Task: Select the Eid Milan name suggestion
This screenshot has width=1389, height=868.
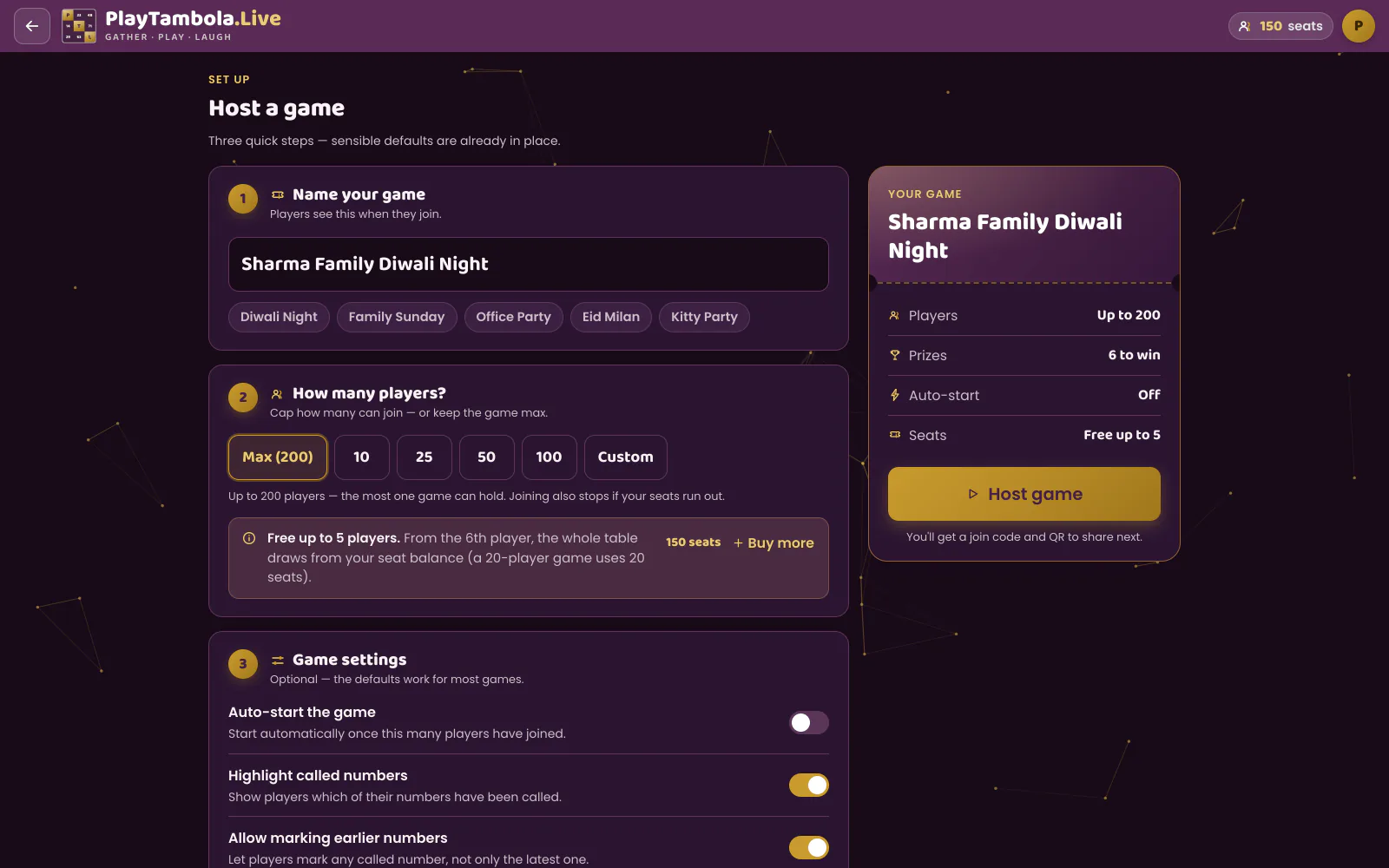Action: (611, 317)
